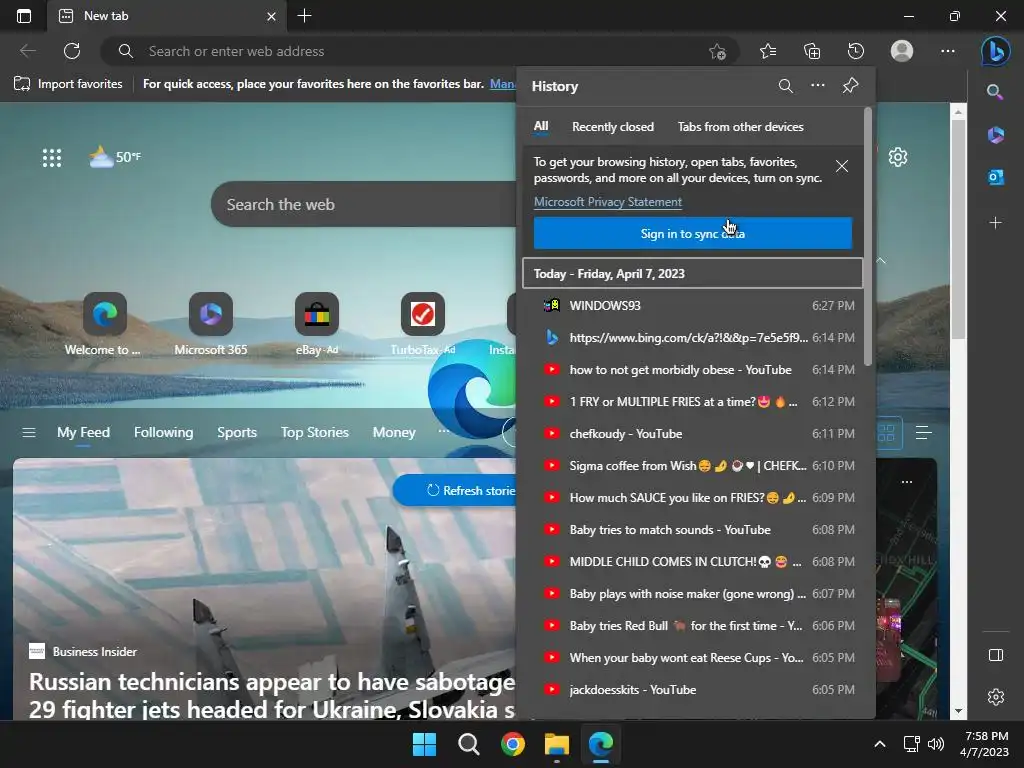Select the All history tab
The height and width of the screenshot is (768, 1024).
point(541,126)
